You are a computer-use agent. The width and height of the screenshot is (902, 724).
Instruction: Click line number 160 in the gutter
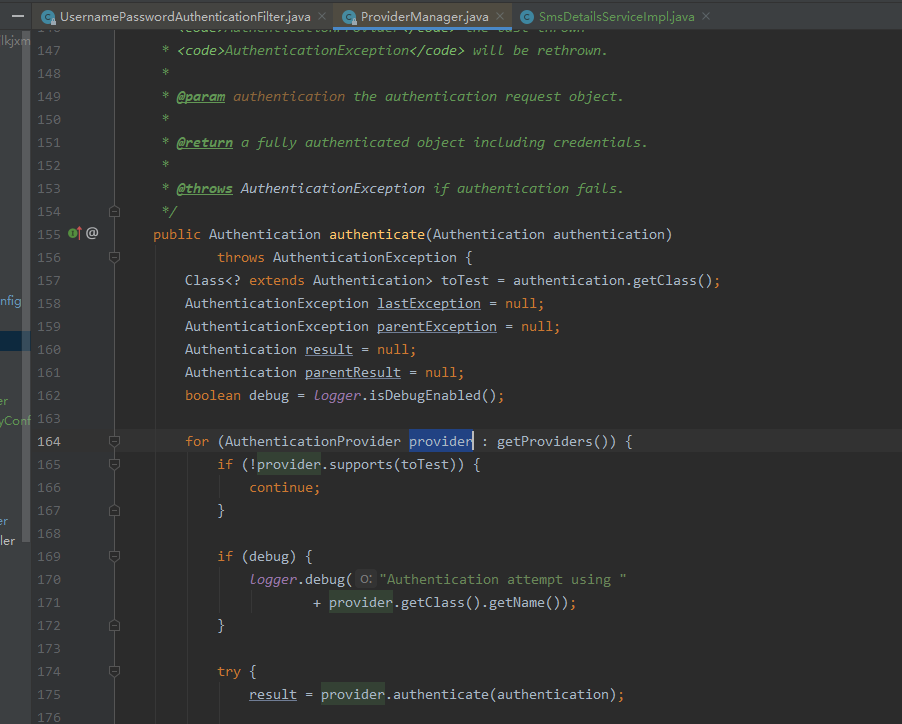[x=48, y=349]
